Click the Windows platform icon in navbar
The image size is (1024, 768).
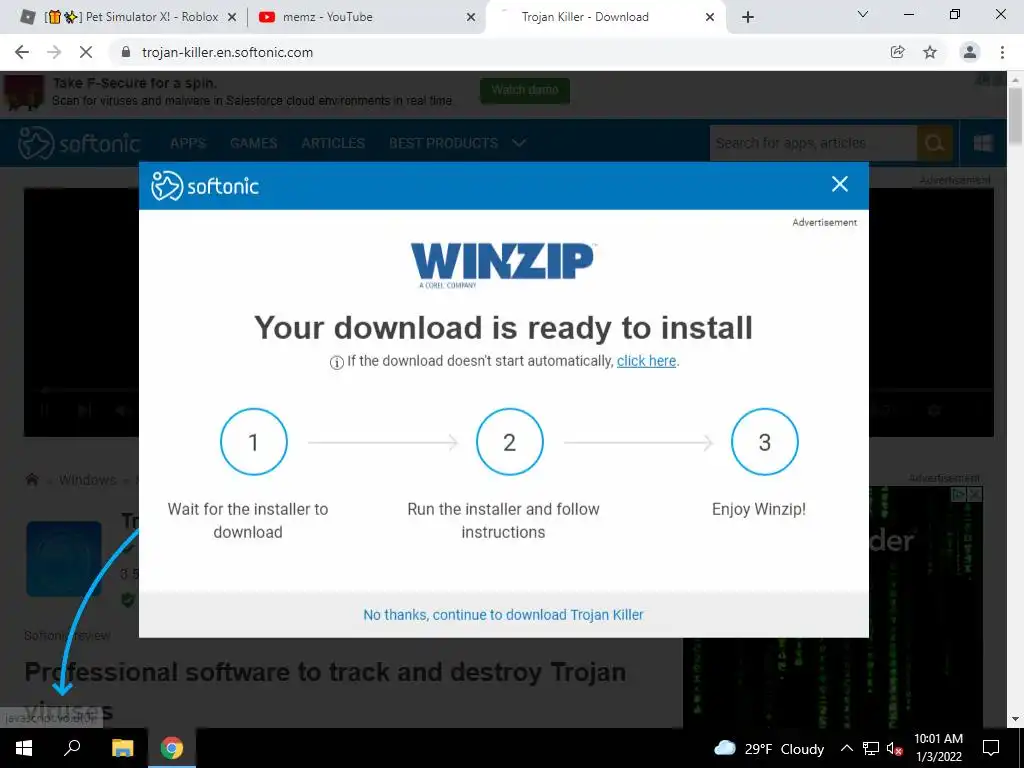pos(983,143)
